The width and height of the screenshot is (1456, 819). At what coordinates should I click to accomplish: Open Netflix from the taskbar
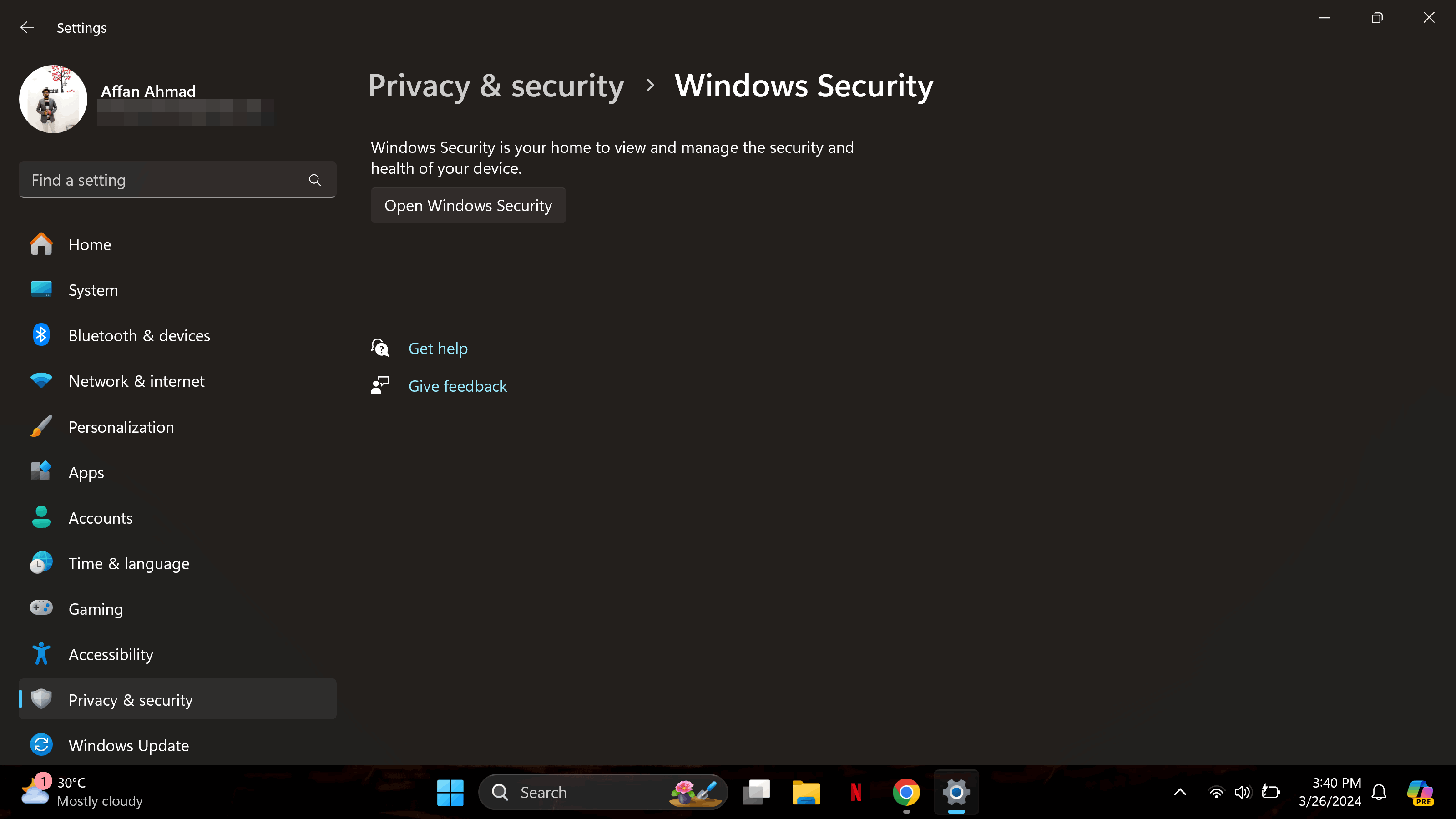click(856, 792)
